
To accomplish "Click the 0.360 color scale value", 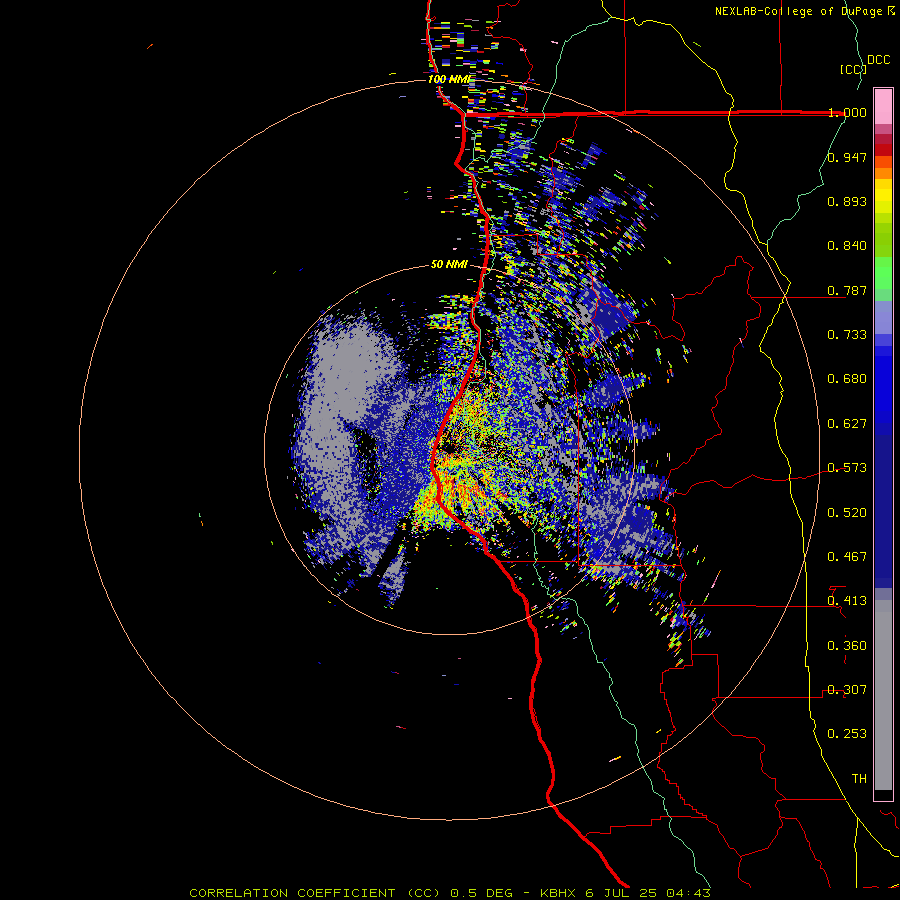I will 847,646.
